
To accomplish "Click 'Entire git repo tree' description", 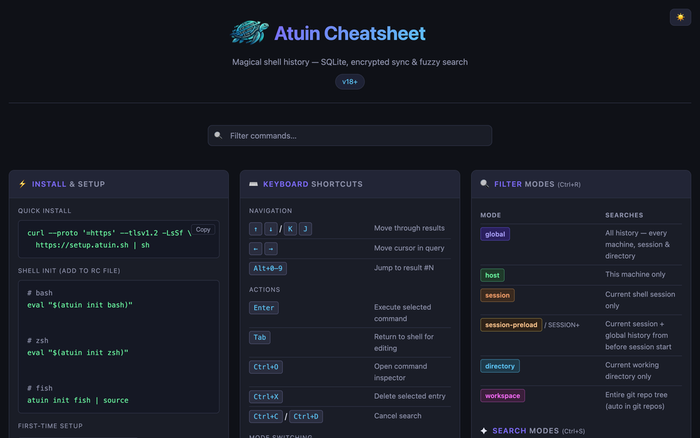I will (636, 395).
